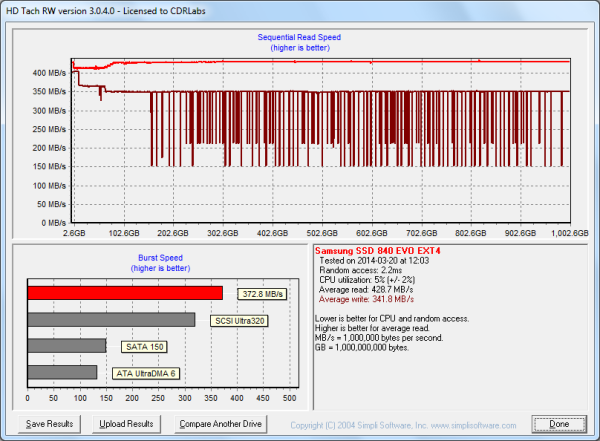Click the SATA 150 reference bar
This screenshot has height=441, width=600.
(67, 346)
